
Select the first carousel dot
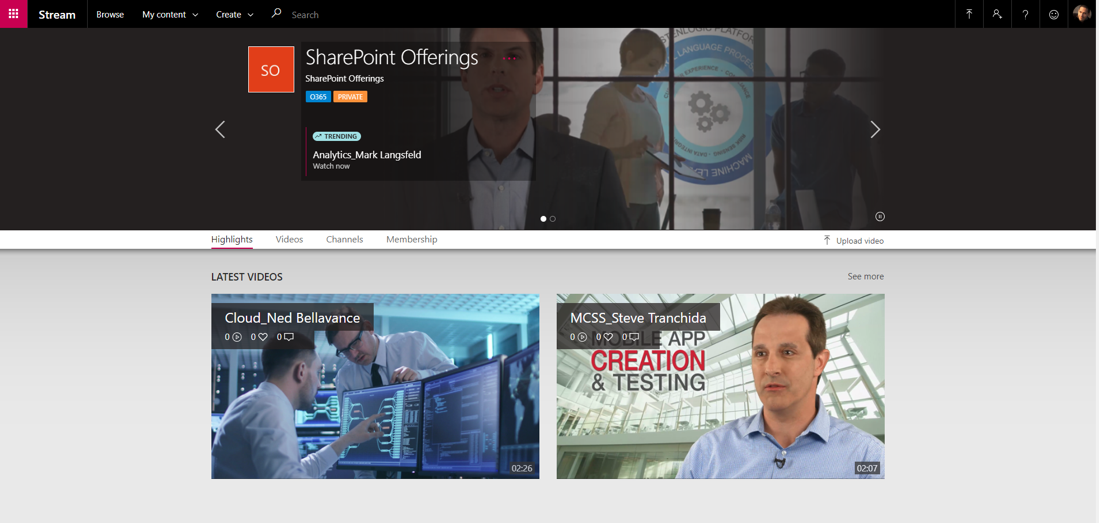543,219
